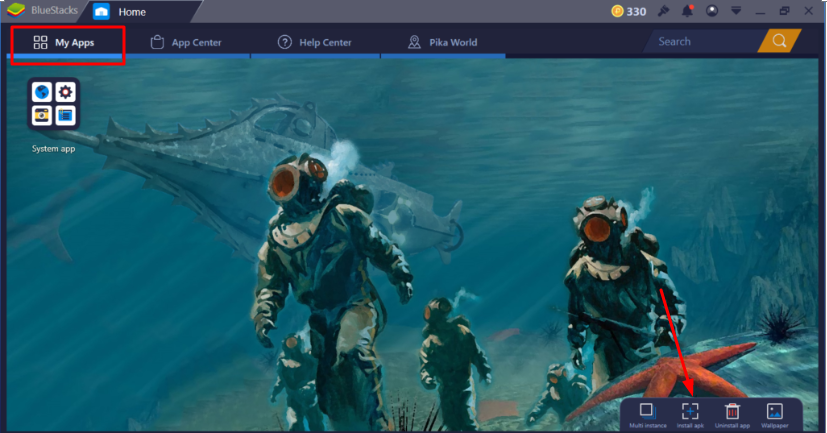Click the Multi instance button

648,415
